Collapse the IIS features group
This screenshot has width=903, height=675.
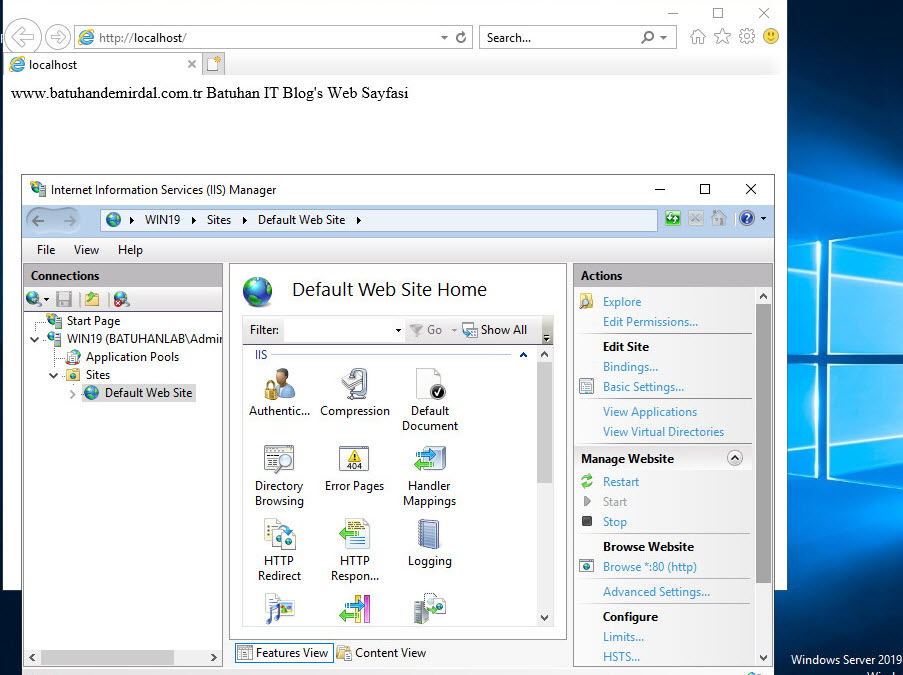[523, 355]
